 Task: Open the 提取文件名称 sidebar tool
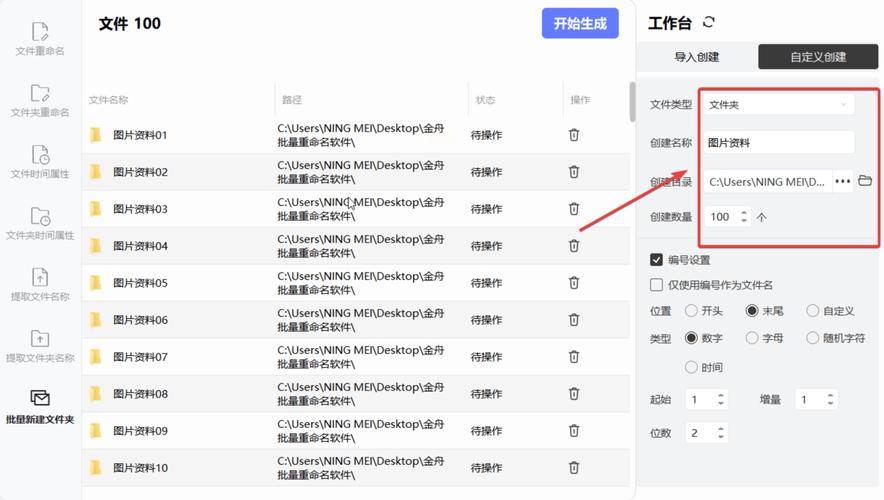click(x=39, y=285)
